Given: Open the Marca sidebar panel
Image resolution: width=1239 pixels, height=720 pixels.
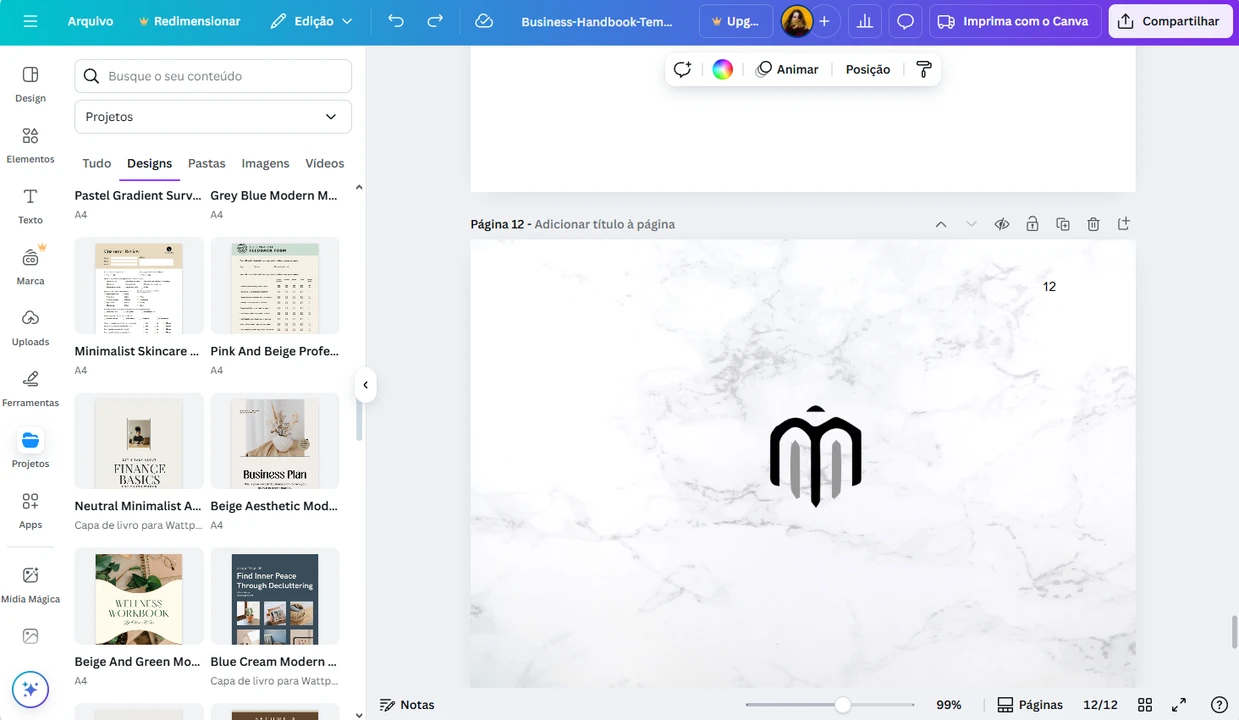Looking at the screenshot, I should pyautogui.click(x=30, y=267).
